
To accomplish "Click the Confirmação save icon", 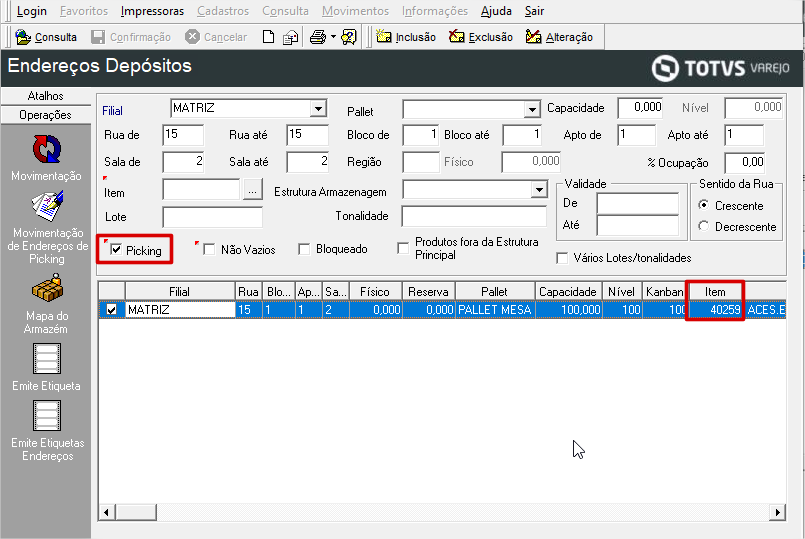I will click(x=98, y=37).
